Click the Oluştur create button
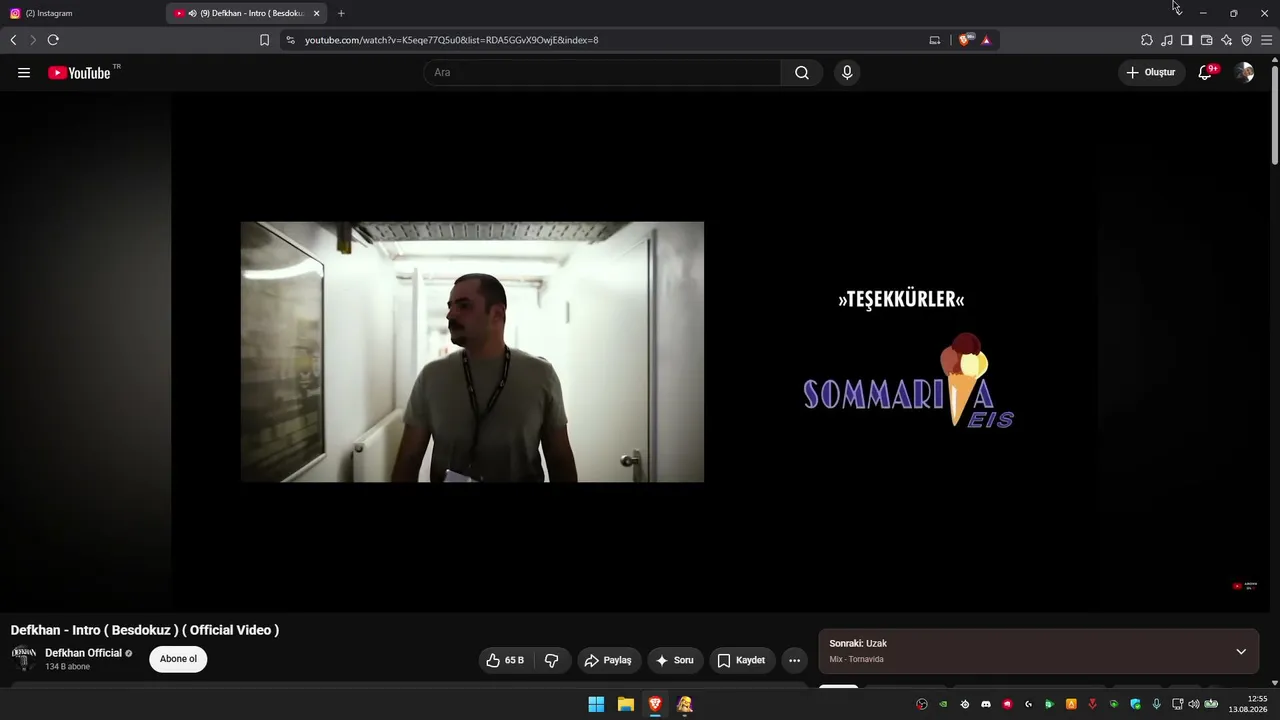The height and width of the screenshot is (720, 1280). tap(1151, 72)
